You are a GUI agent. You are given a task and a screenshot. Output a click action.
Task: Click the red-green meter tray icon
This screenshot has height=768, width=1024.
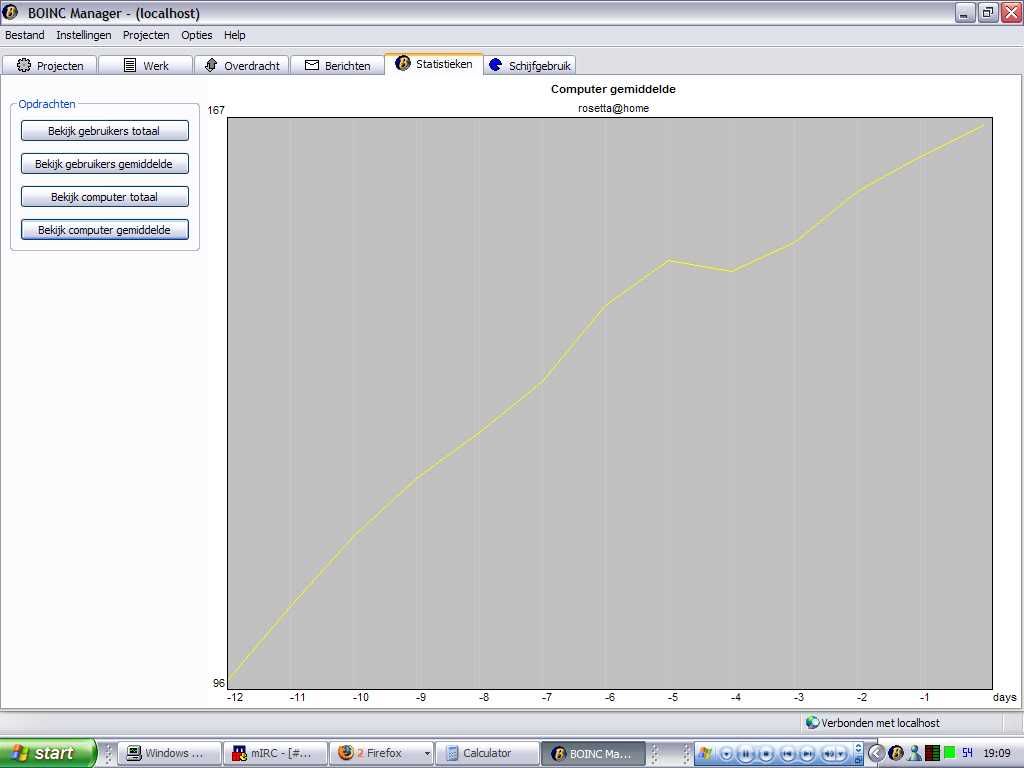[933, 753]
